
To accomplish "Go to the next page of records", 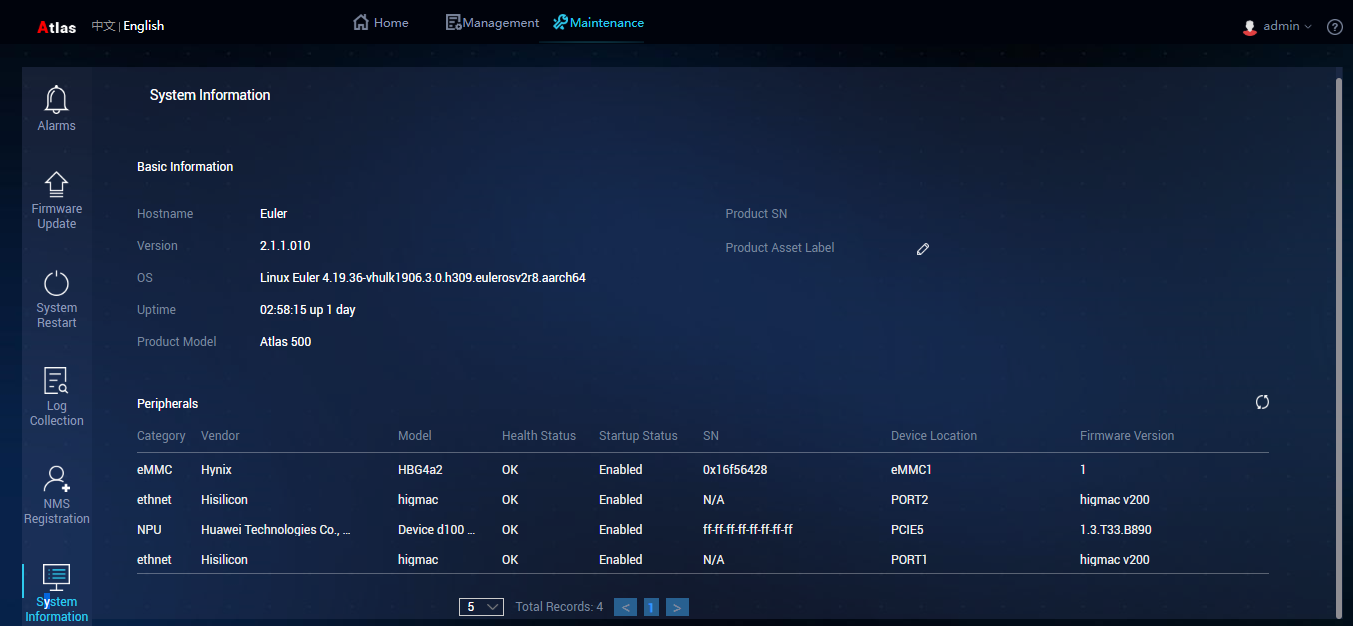I will [677, 607].
